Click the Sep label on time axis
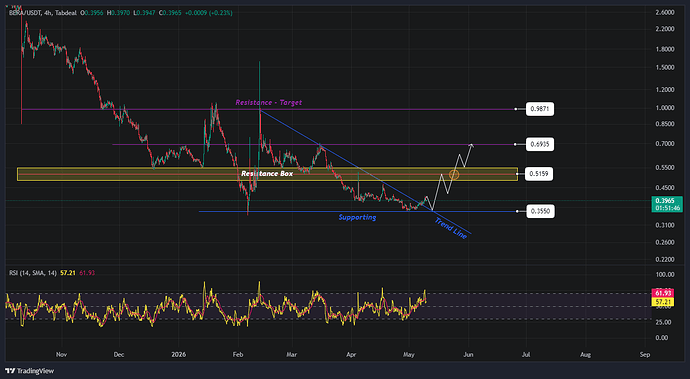This screenshot has height=379, width=690. [645, 354]
